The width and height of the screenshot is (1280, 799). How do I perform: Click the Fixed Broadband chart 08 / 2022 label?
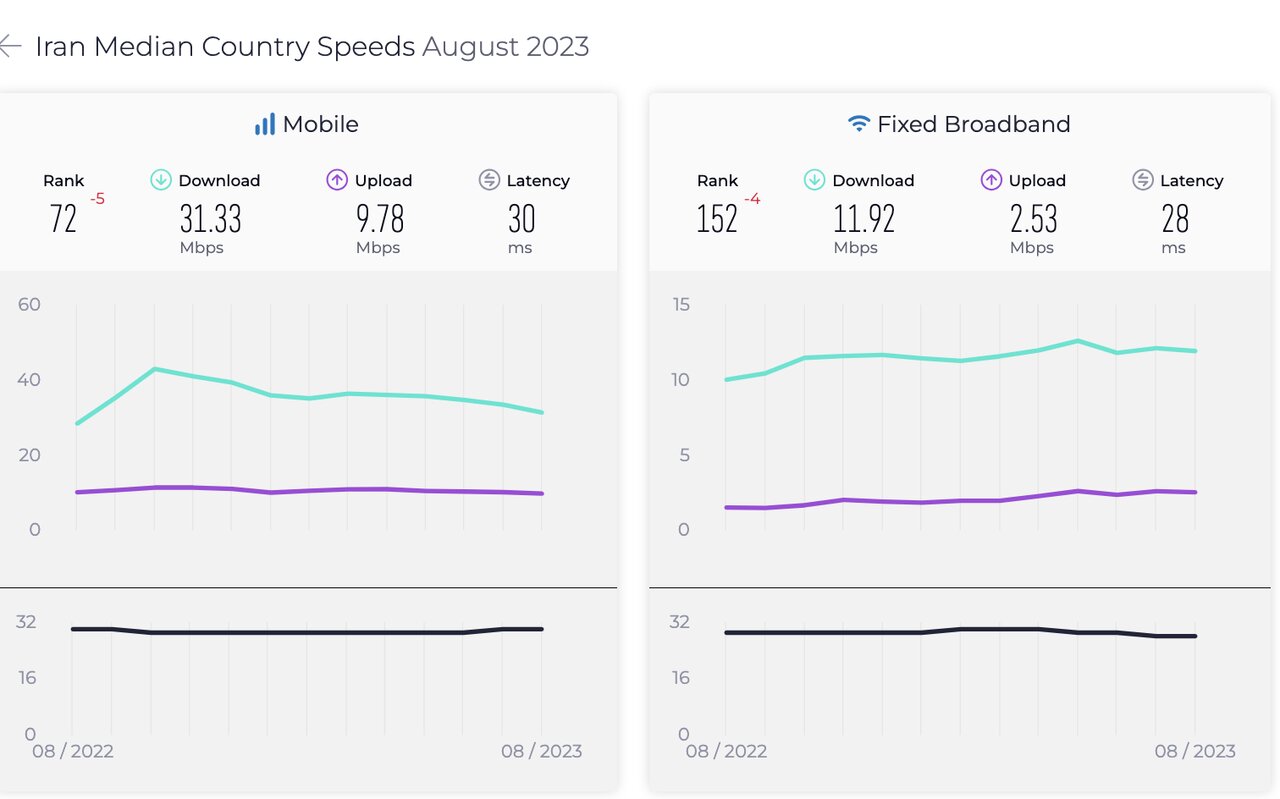point(726,751)
